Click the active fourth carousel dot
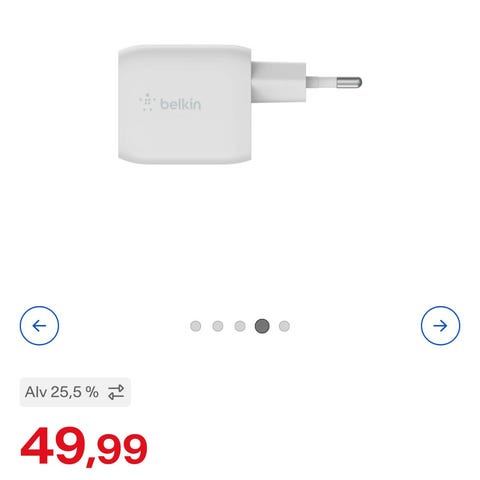 tap(262, 326)
